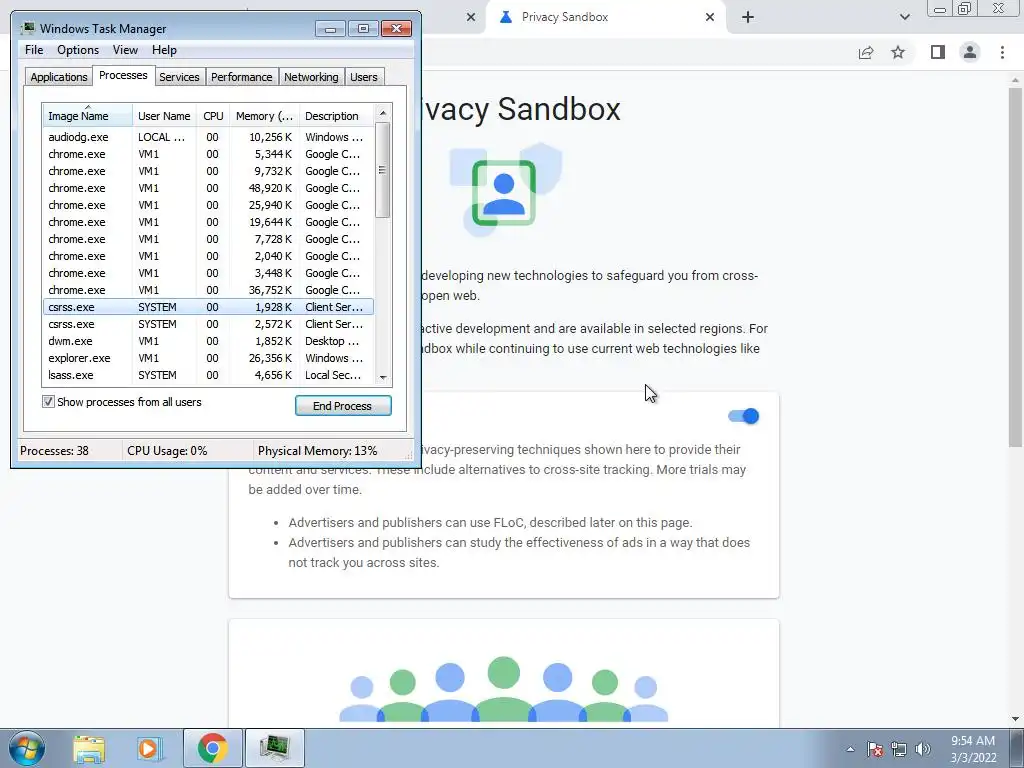
Task: Click Processes: 38 status bar entry
Action: point(54,451)
